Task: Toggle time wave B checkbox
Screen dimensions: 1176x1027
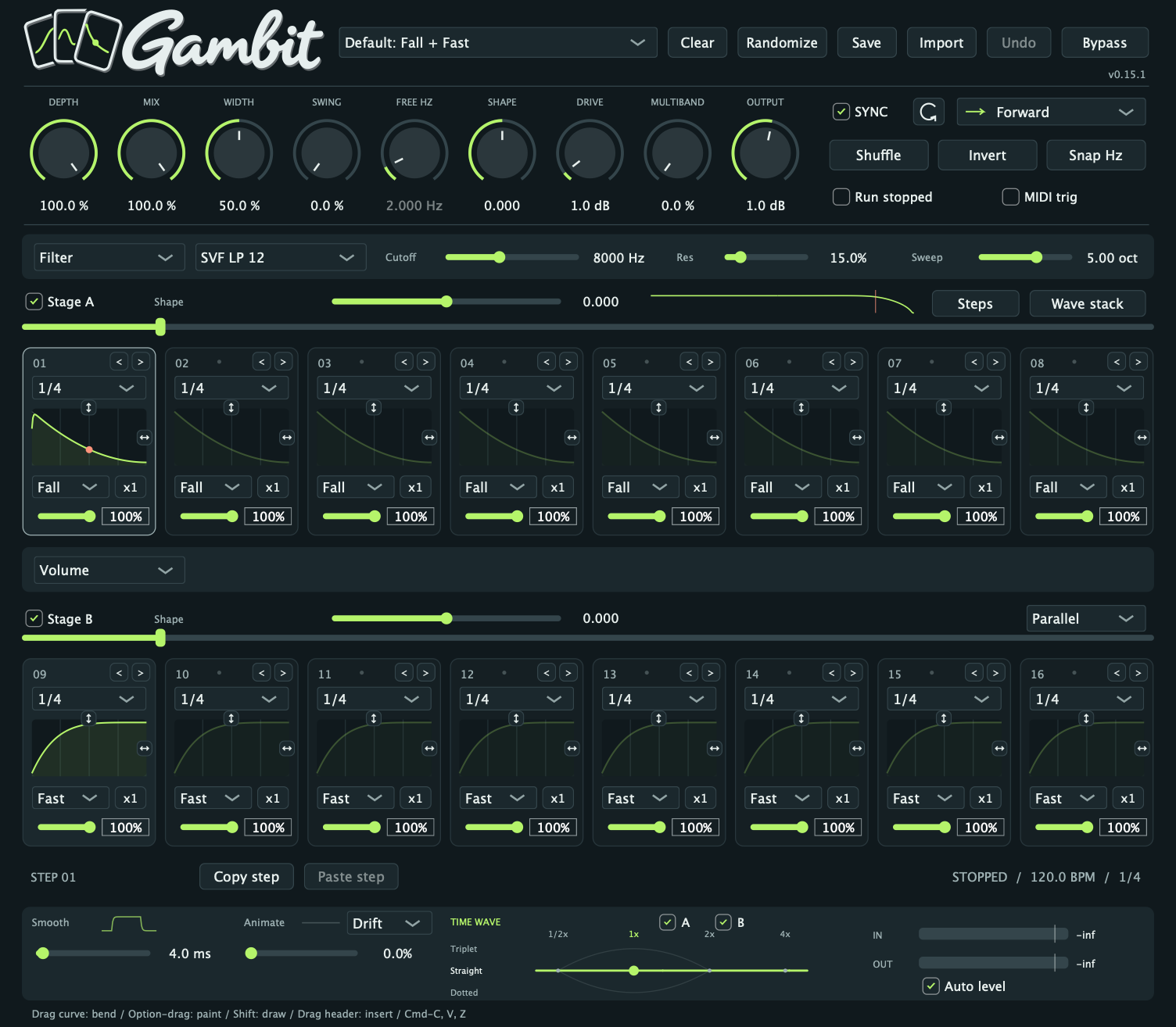Action: tap(723, 922)
